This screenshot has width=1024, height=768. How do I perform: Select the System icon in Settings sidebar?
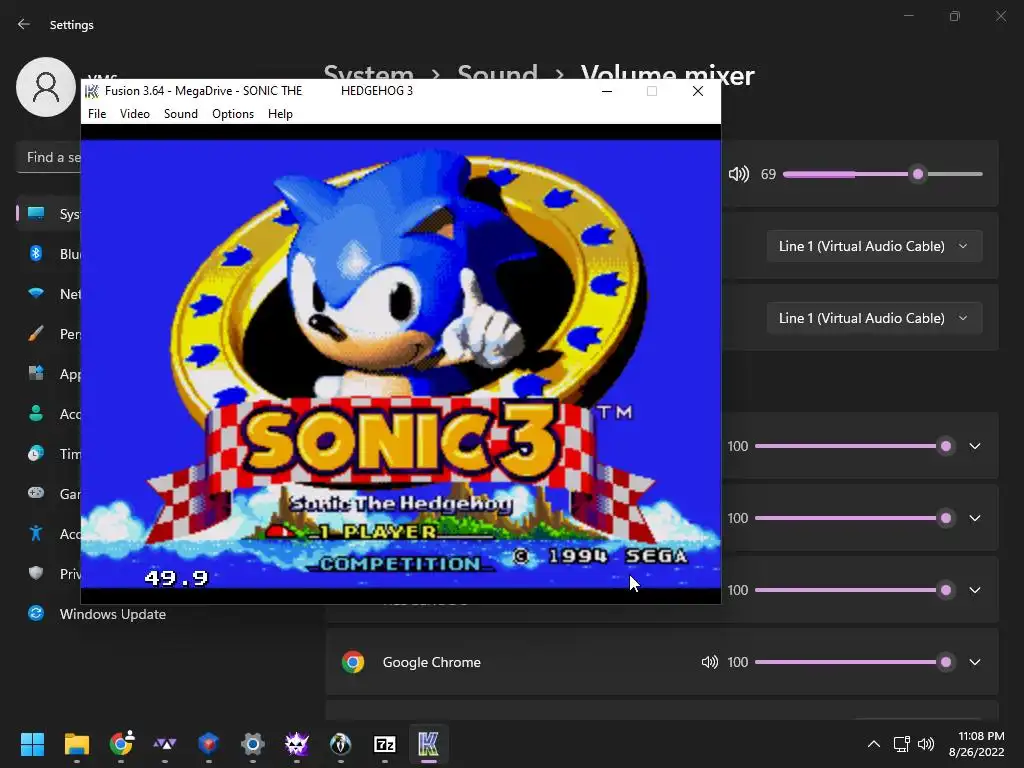36,214
